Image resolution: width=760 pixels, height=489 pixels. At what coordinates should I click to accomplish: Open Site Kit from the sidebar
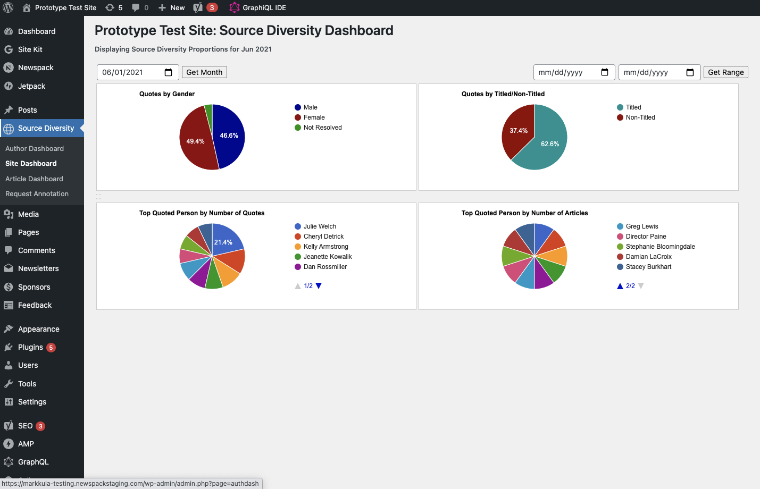[x=30, y=49]
